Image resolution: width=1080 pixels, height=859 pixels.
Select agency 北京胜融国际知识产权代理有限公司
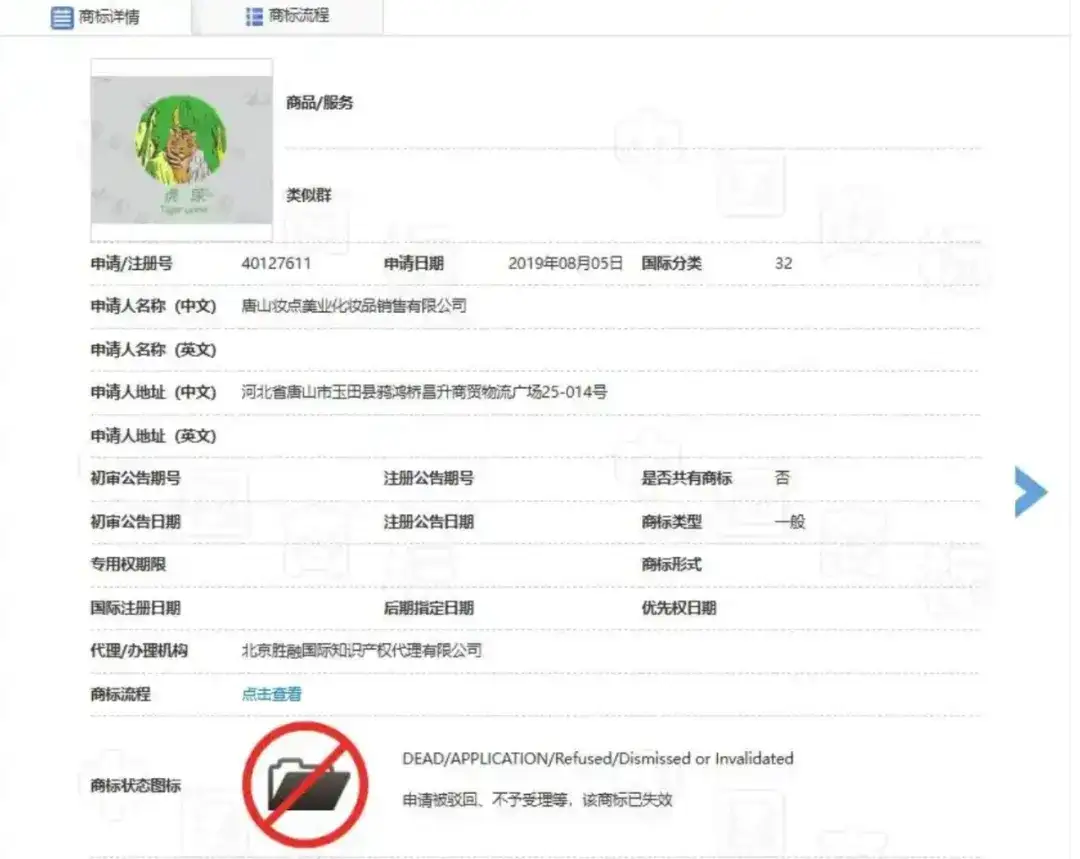[x=362, y=650]
